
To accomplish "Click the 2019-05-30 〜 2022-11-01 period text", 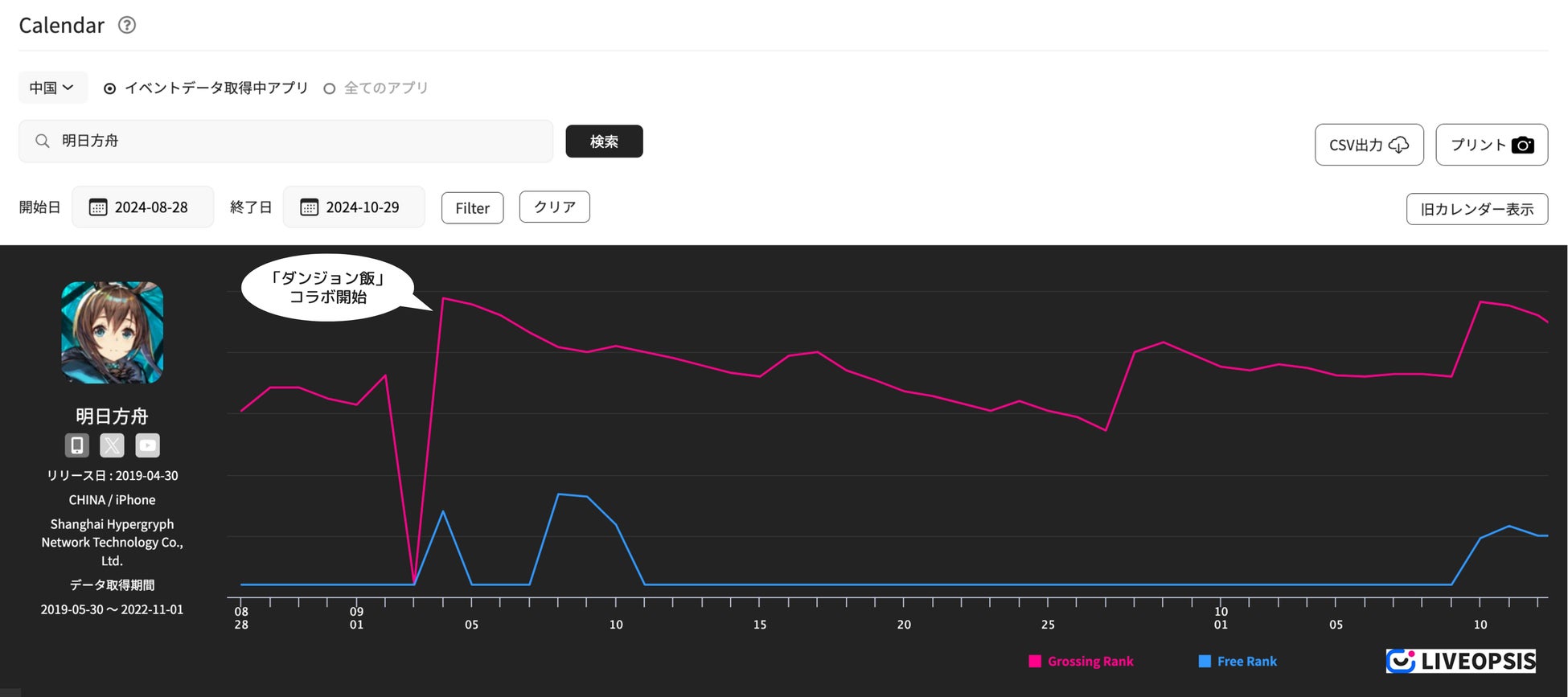I will [x=113, y=609].
